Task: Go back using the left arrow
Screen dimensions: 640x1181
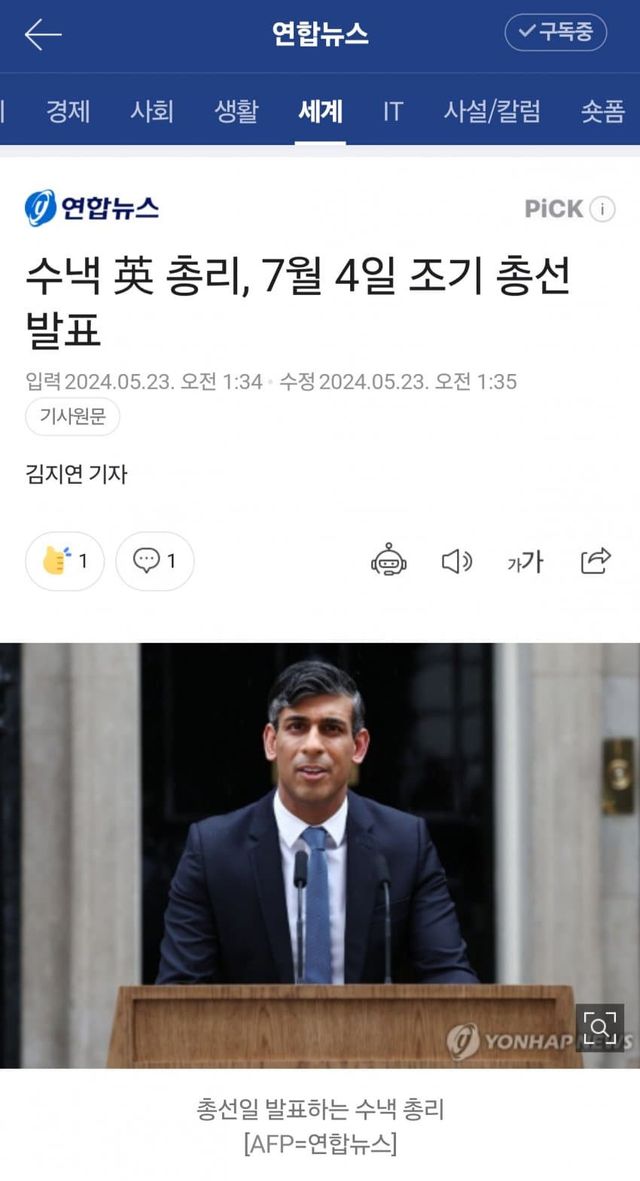Action: coord(42,35)
